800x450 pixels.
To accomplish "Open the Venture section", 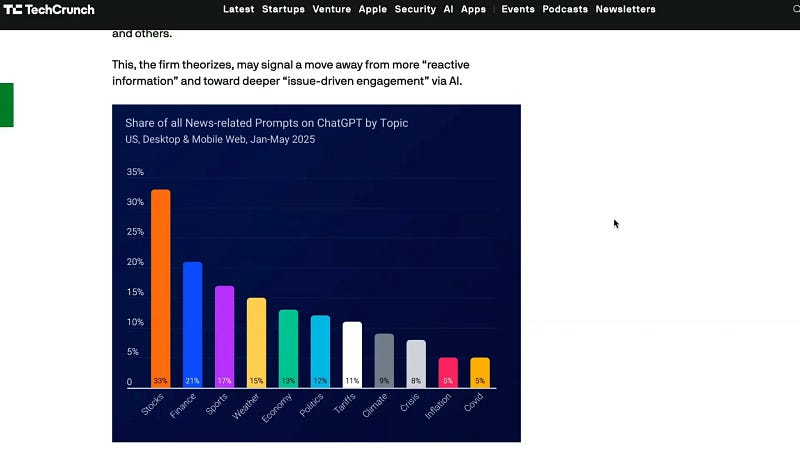I will (332, 9).
